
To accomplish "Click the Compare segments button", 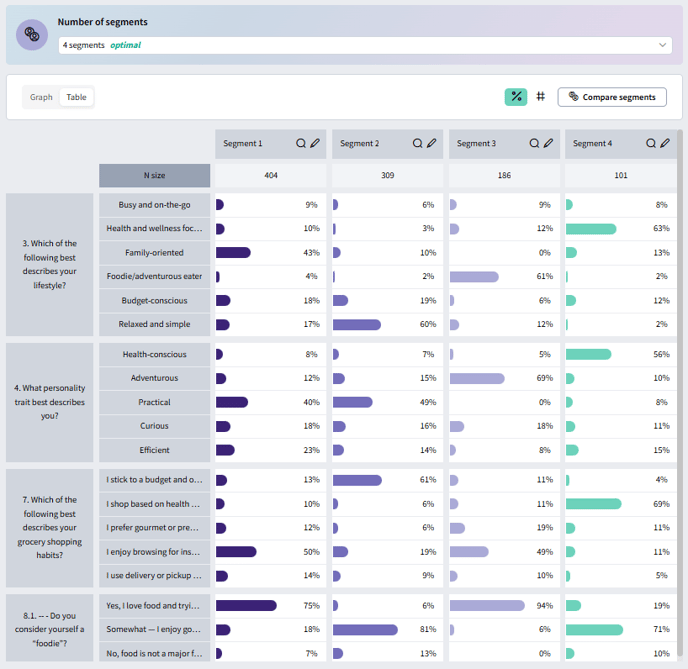I will [612, 97].
